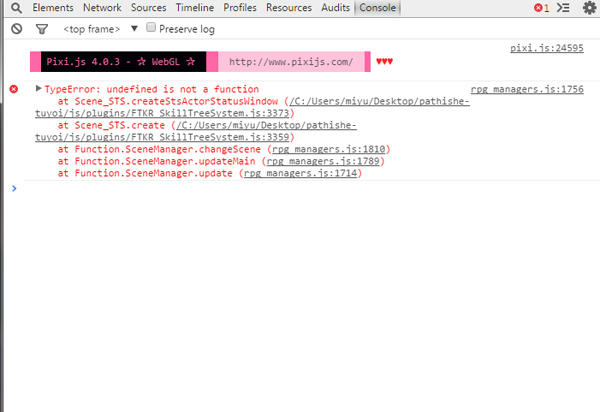Click 'Scene_STS.create' stack line text
The width and height of the screenshot is (600, 412).
pos(120,125)
